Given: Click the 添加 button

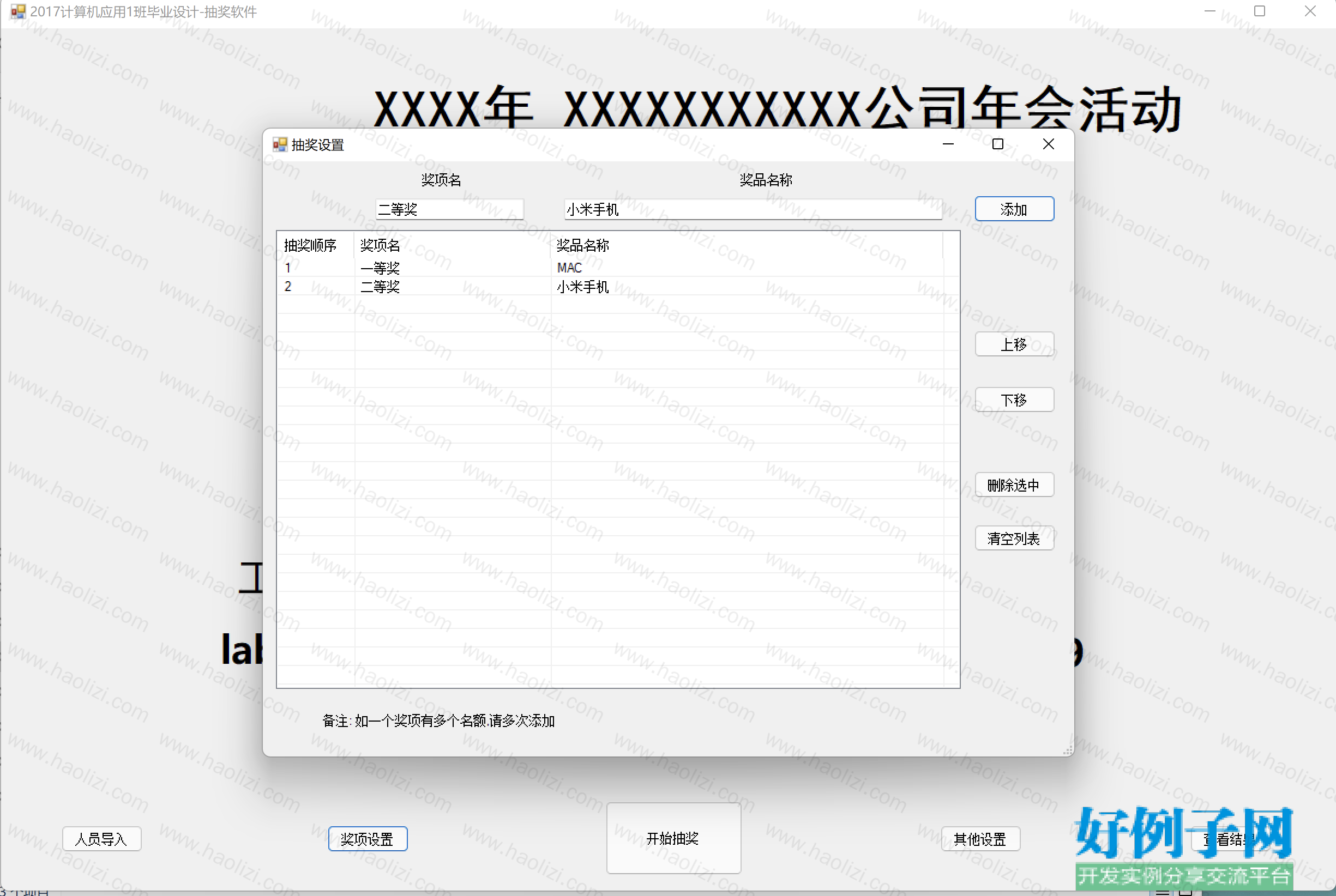Looking at the screenshot, I should pyautogui.click(x=1014, y=209).
